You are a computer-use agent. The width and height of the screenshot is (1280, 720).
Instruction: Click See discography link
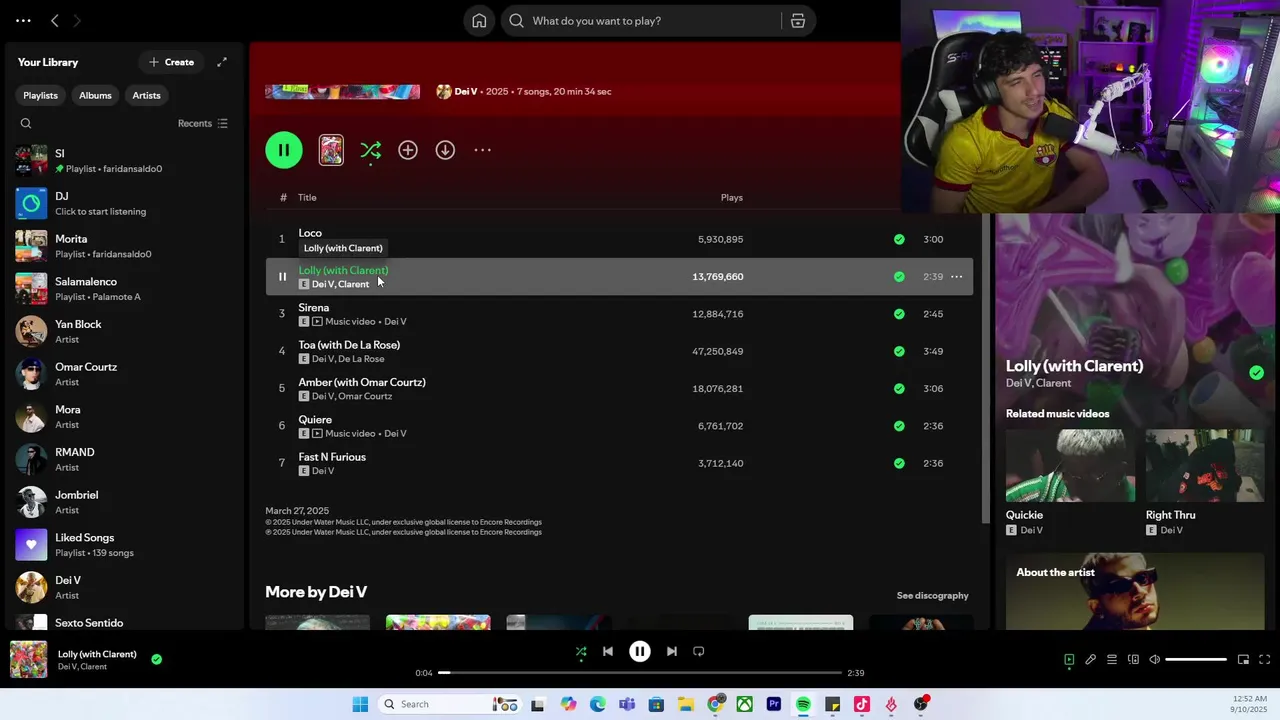coord(932,595)
